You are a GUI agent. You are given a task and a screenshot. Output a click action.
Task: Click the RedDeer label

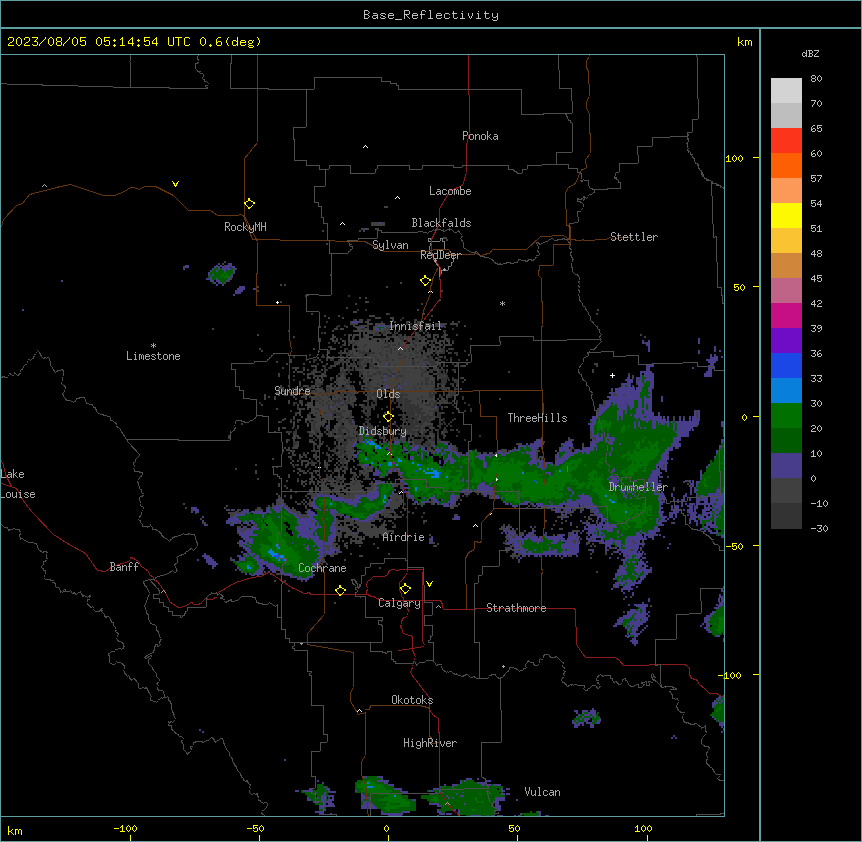tap(440, 255)
